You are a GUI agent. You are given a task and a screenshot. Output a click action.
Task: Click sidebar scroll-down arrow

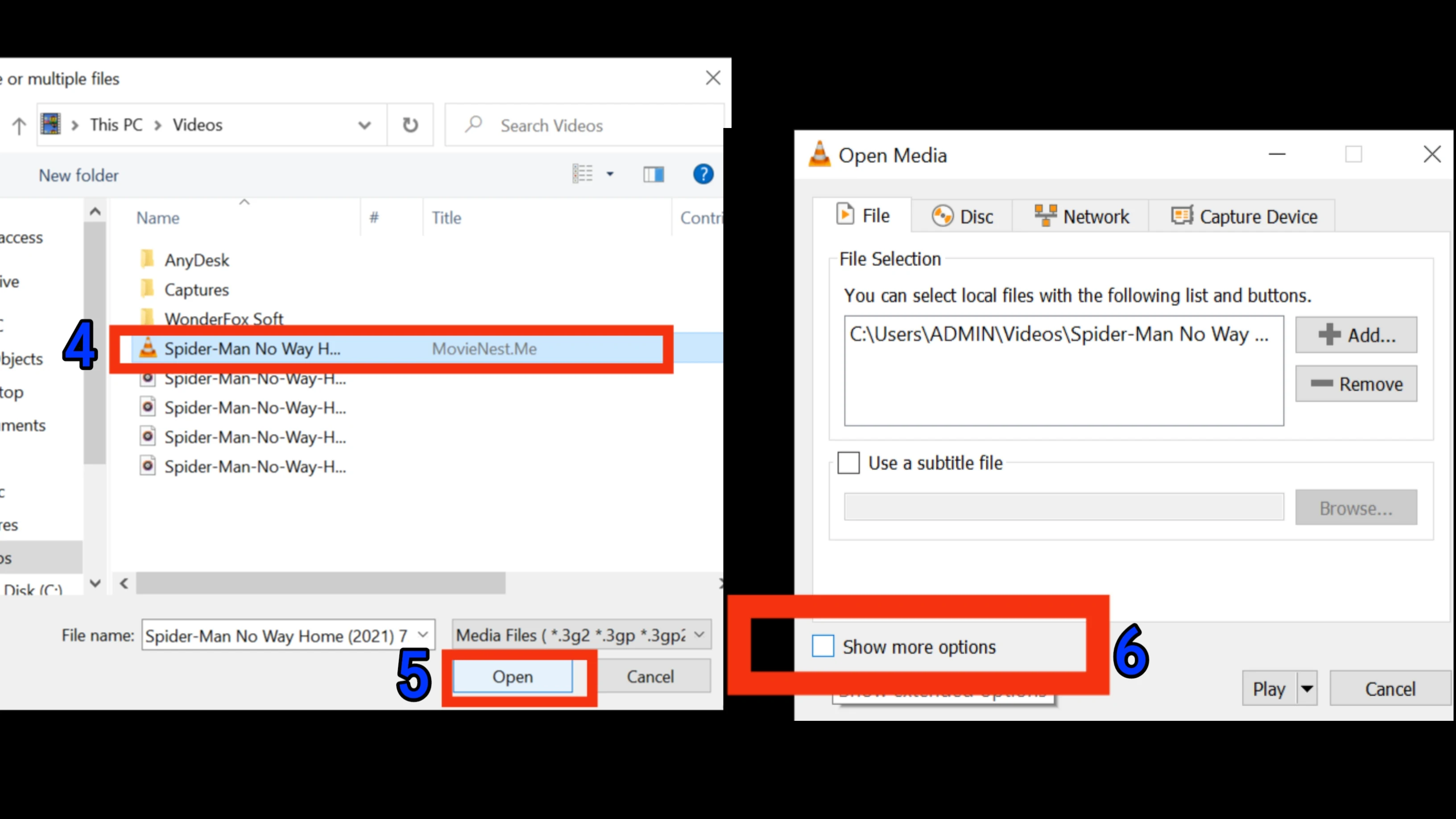(95, 583)
